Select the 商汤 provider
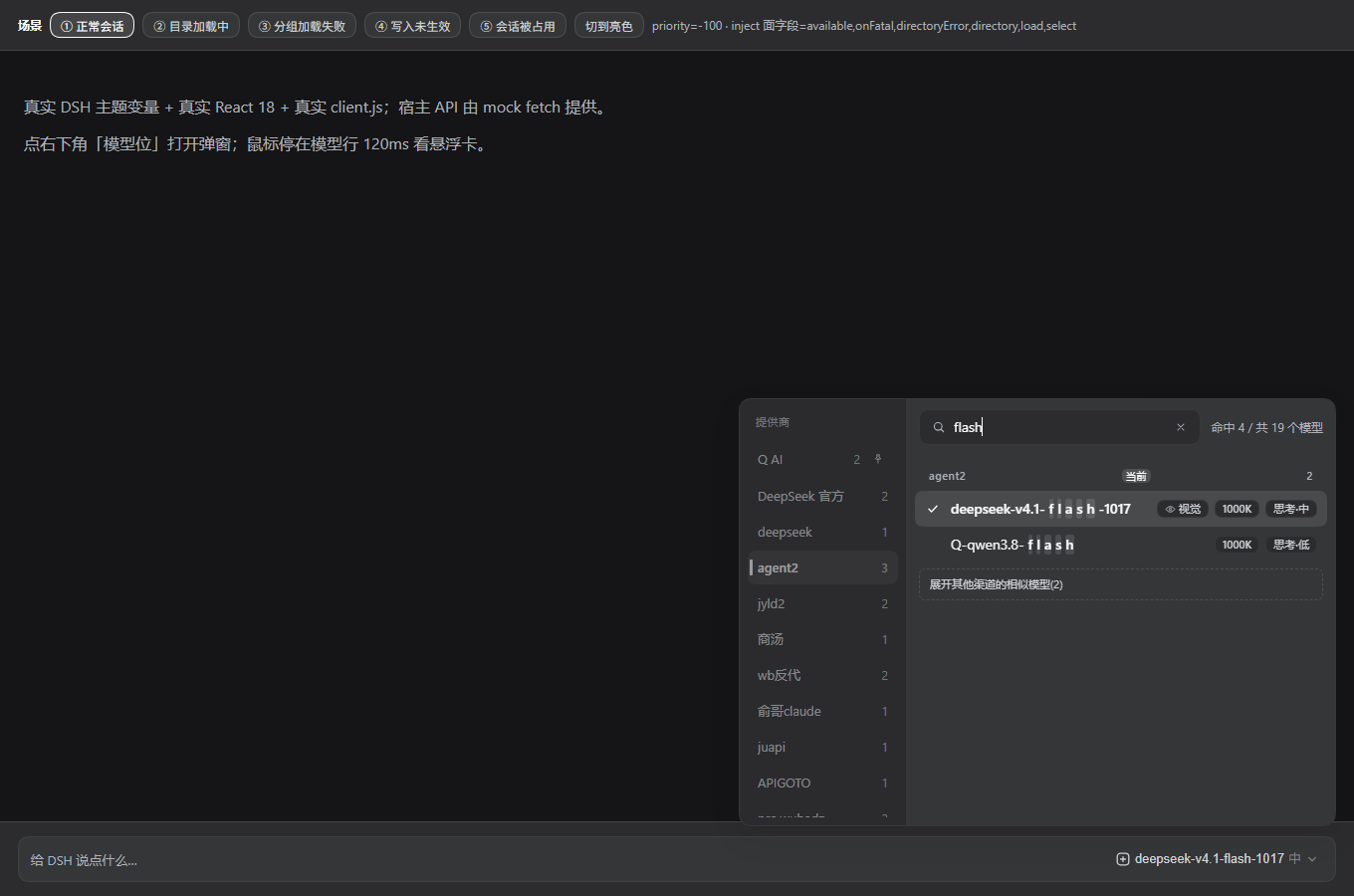The width and height of the screenshot is (1354, 896). [823, 639]
